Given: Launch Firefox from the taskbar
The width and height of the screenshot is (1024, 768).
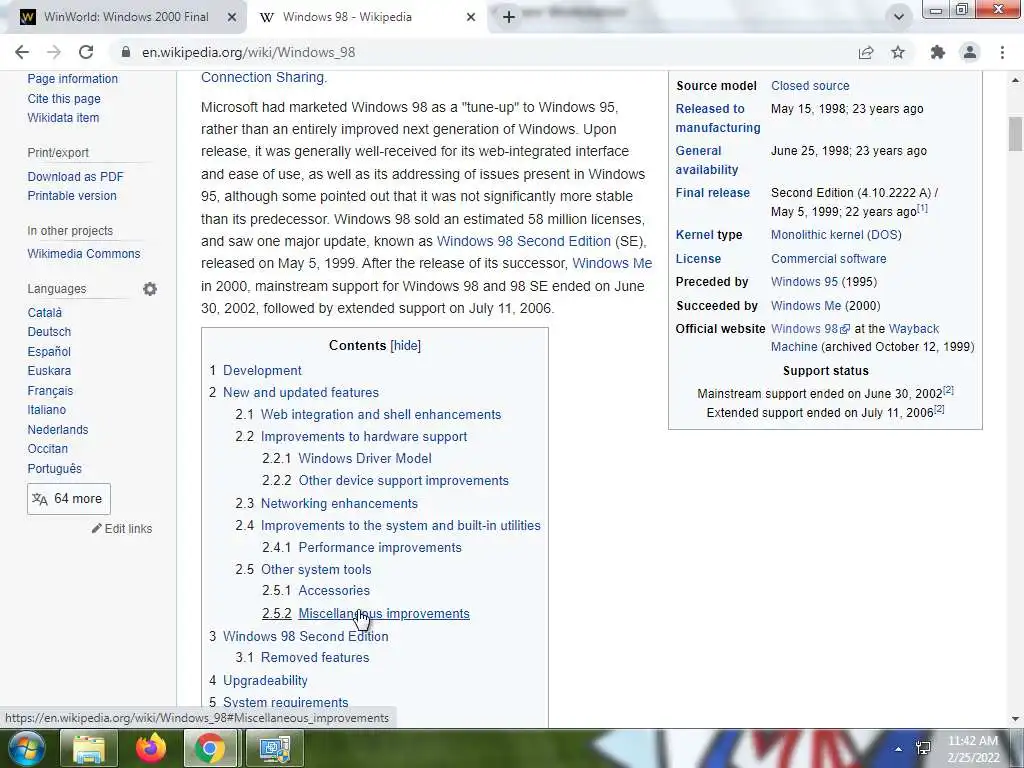Looking at the screenshot, I should pos(151,748).
